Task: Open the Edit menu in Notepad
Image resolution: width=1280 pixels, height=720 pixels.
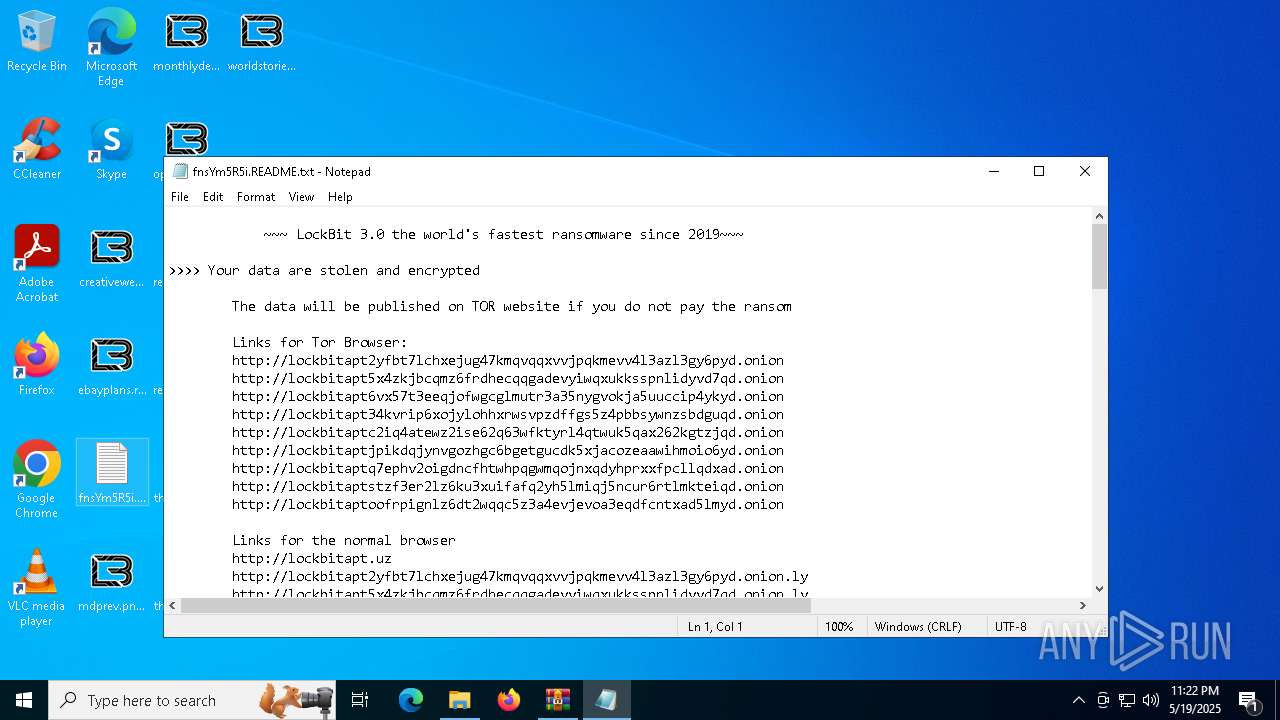Action: 213,197
